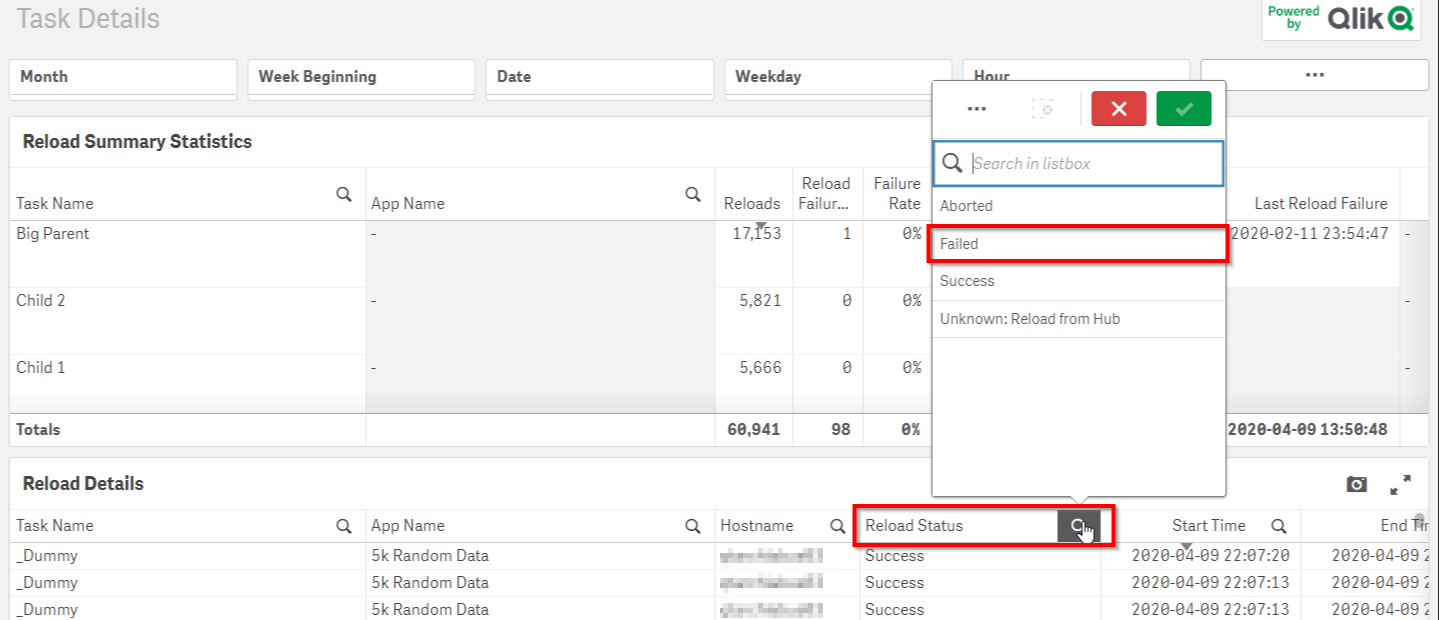Click the Search in listbox field
This screenshot has width=1439, height=620.
(1092, 163)
